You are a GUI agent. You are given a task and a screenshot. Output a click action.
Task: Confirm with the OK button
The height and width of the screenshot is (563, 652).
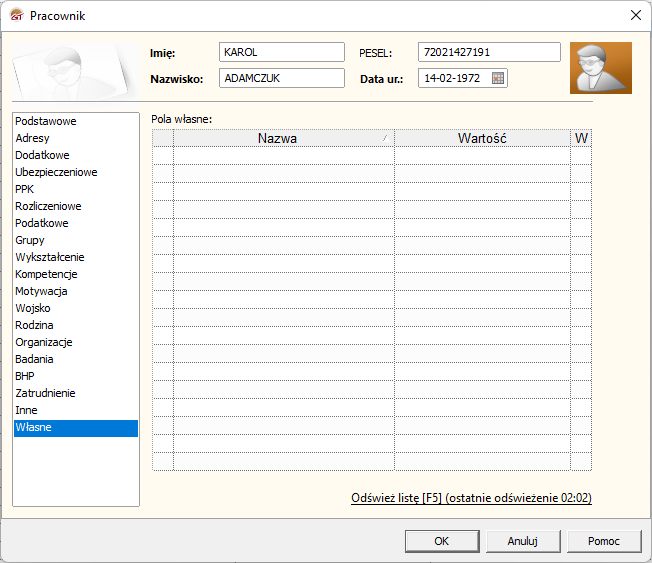click(442, 541)
